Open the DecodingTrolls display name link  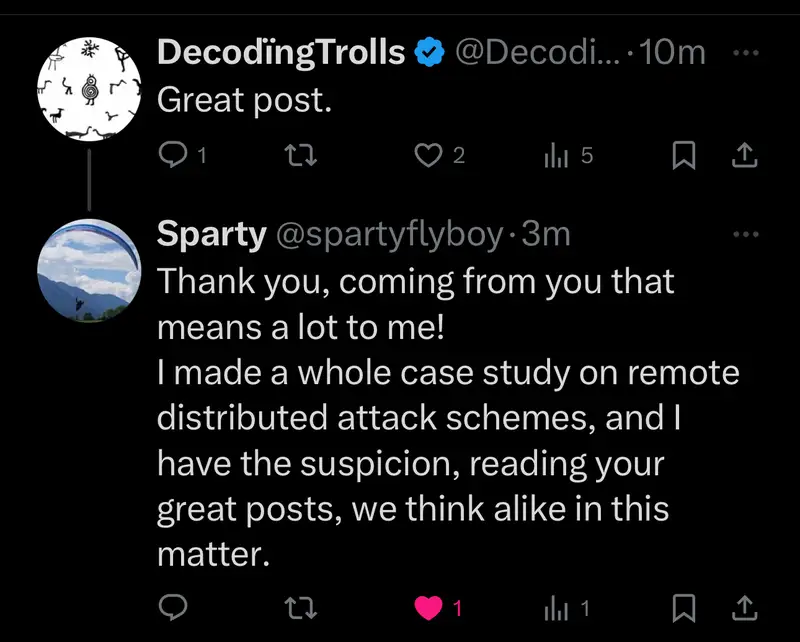click(281, 52)
